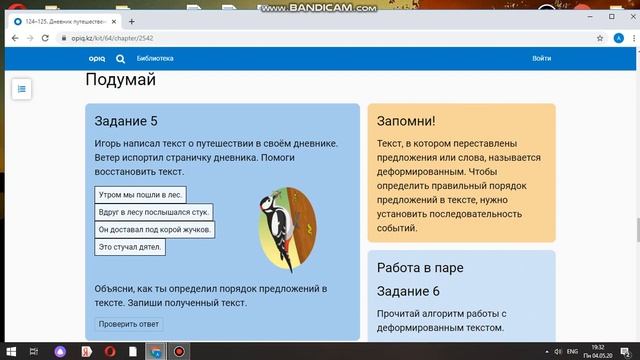
Task: Select sentence 'Вдруг в лесу послышался стук.'
Action: (154, 212)
